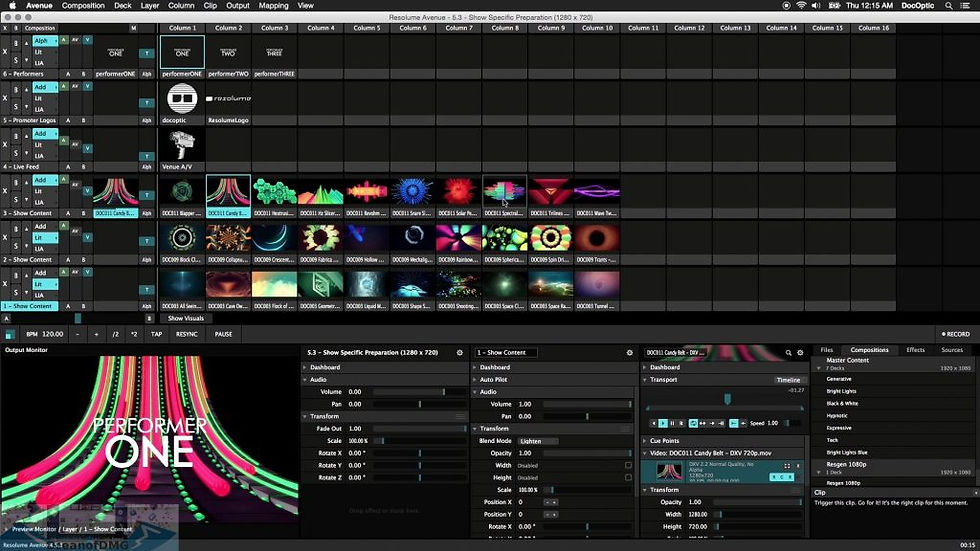980x551 pixels.
Task: Expand composition Dashboard section
Action: tap(305, 367)
